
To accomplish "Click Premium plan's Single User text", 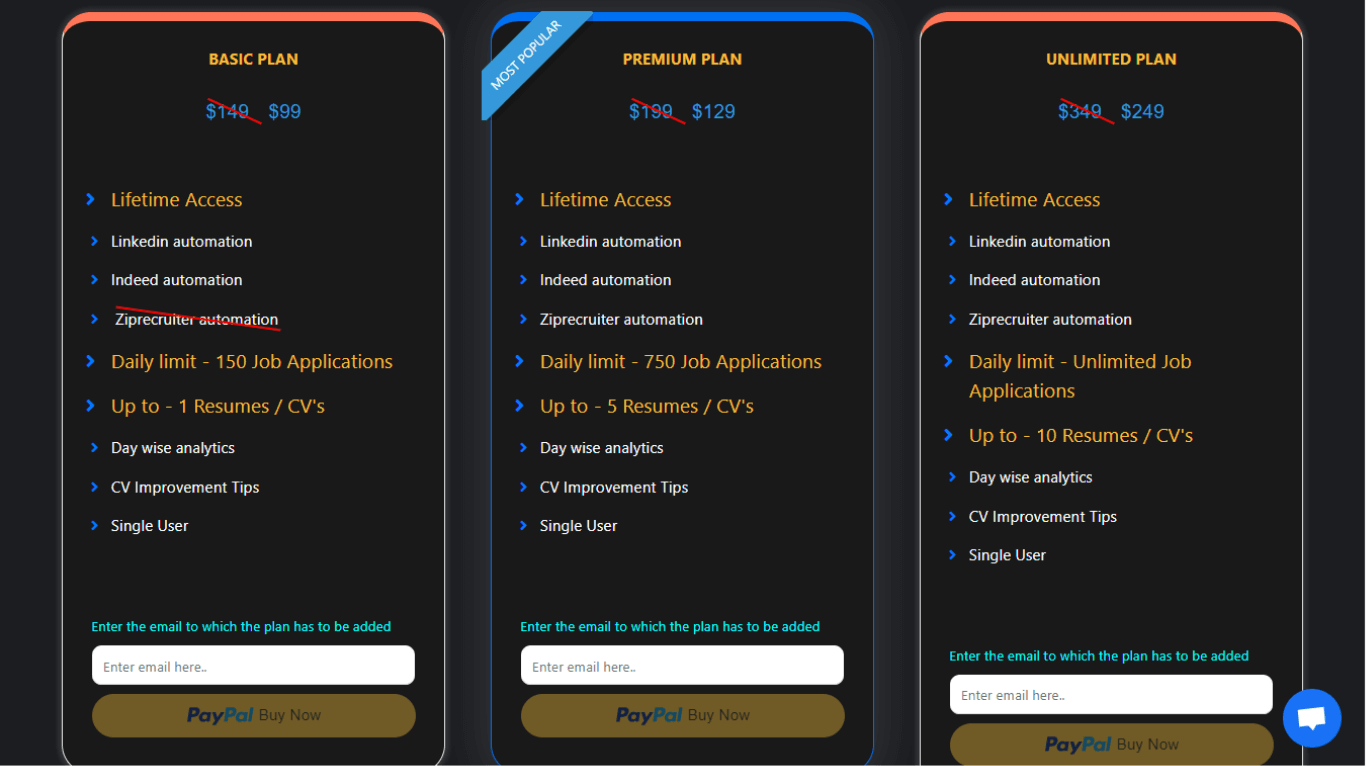I will coord(579,526).
